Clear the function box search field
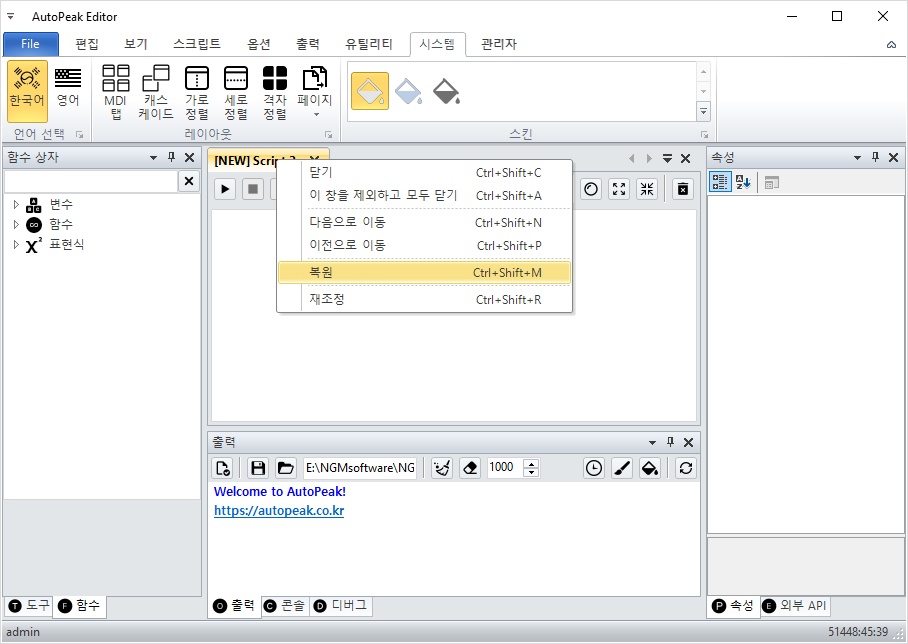The image size is (908, 644). pos(189,181)
